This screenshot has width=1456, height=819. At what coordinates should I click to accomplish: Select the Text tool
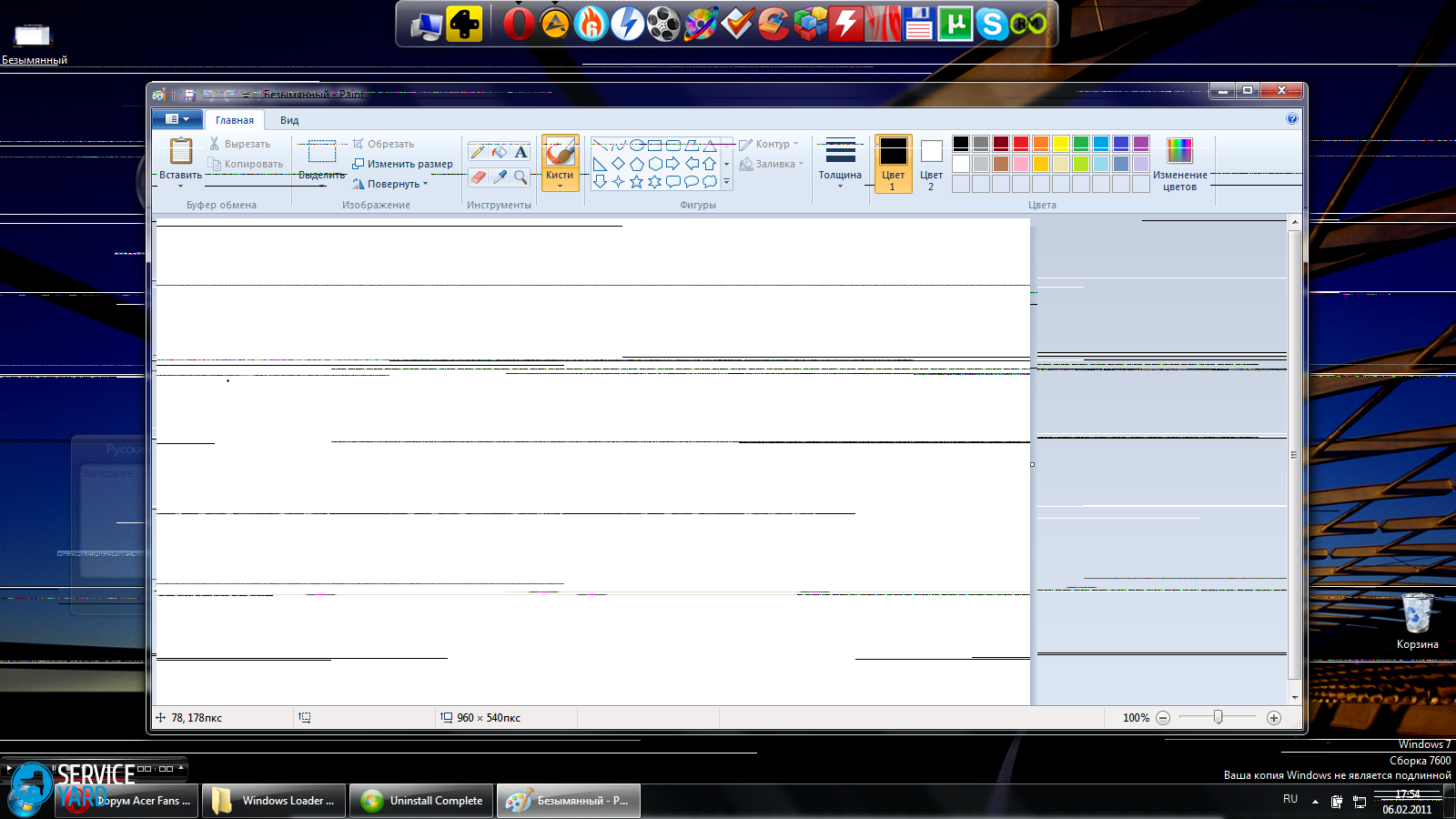coord(521,152)
